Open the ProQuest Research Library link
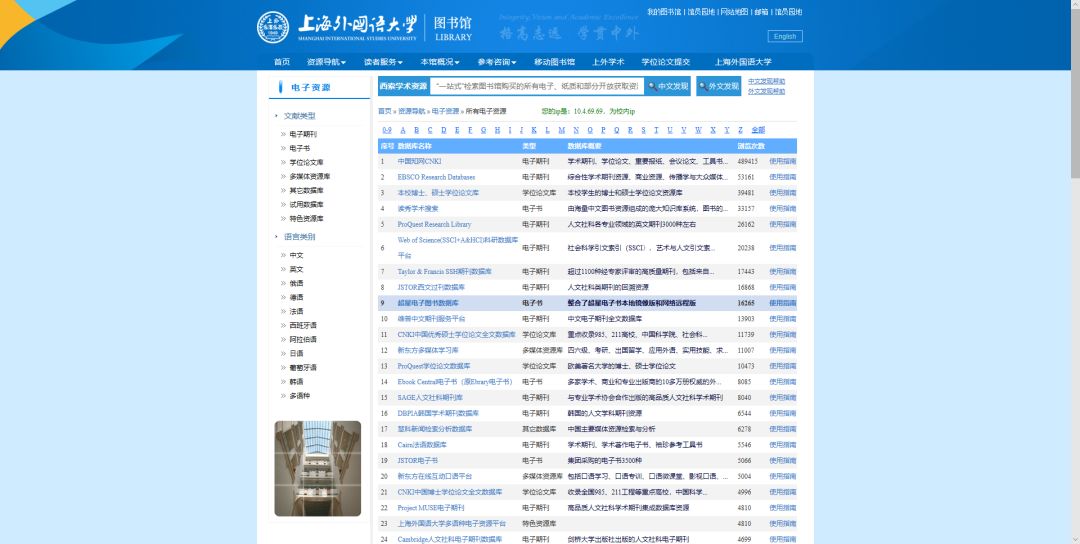Screen dimensions: 1080x544 (x=434, y=224)
